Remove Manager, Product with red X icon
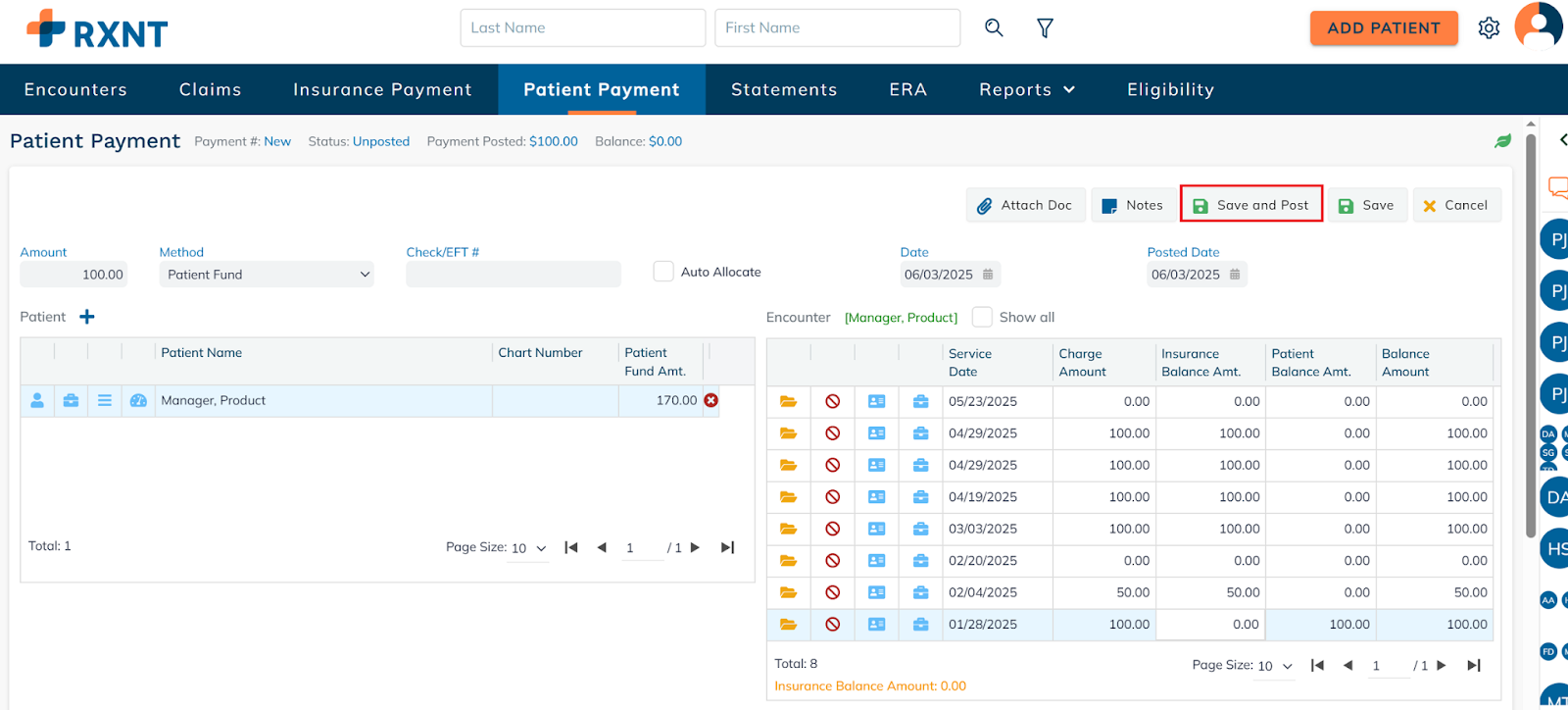The width and height of the screenshot is (1568, 710). click(x=711, y=400)
